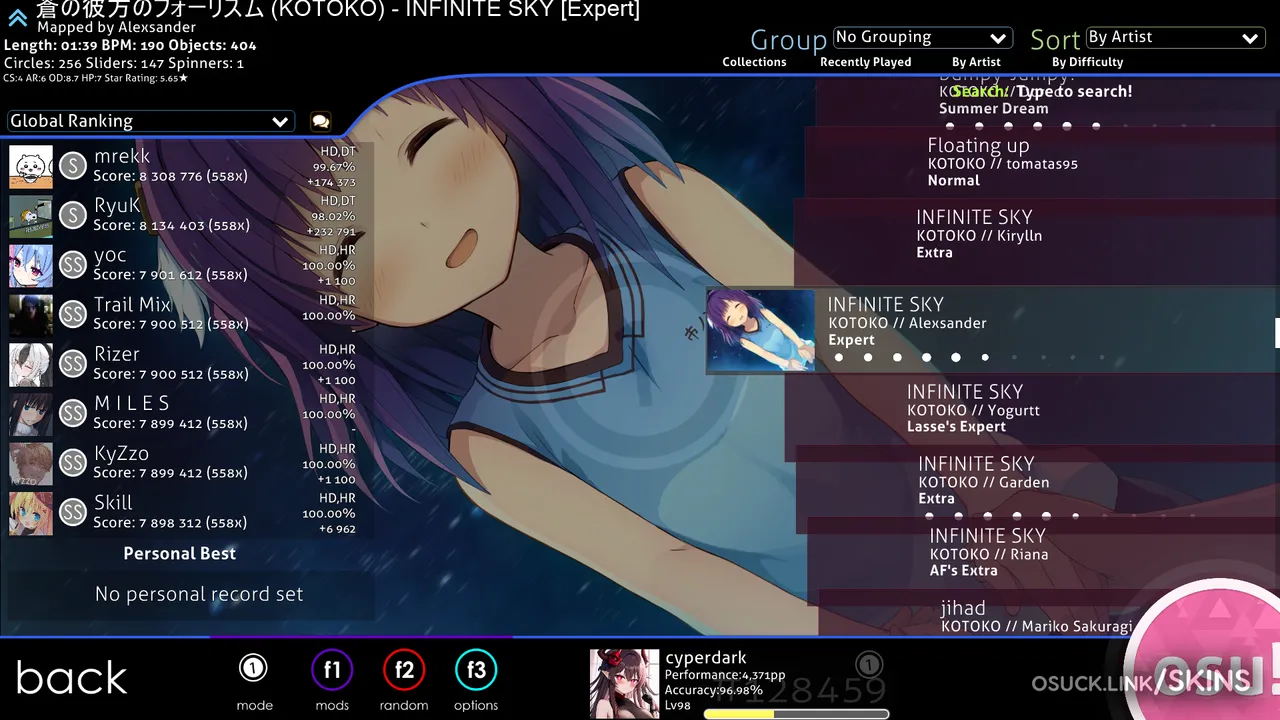Image resolution: width=1280 pixels, height=720 pixels.
Task: Click mrekk's score 8 308 776 entry
Action: (190, 166)
